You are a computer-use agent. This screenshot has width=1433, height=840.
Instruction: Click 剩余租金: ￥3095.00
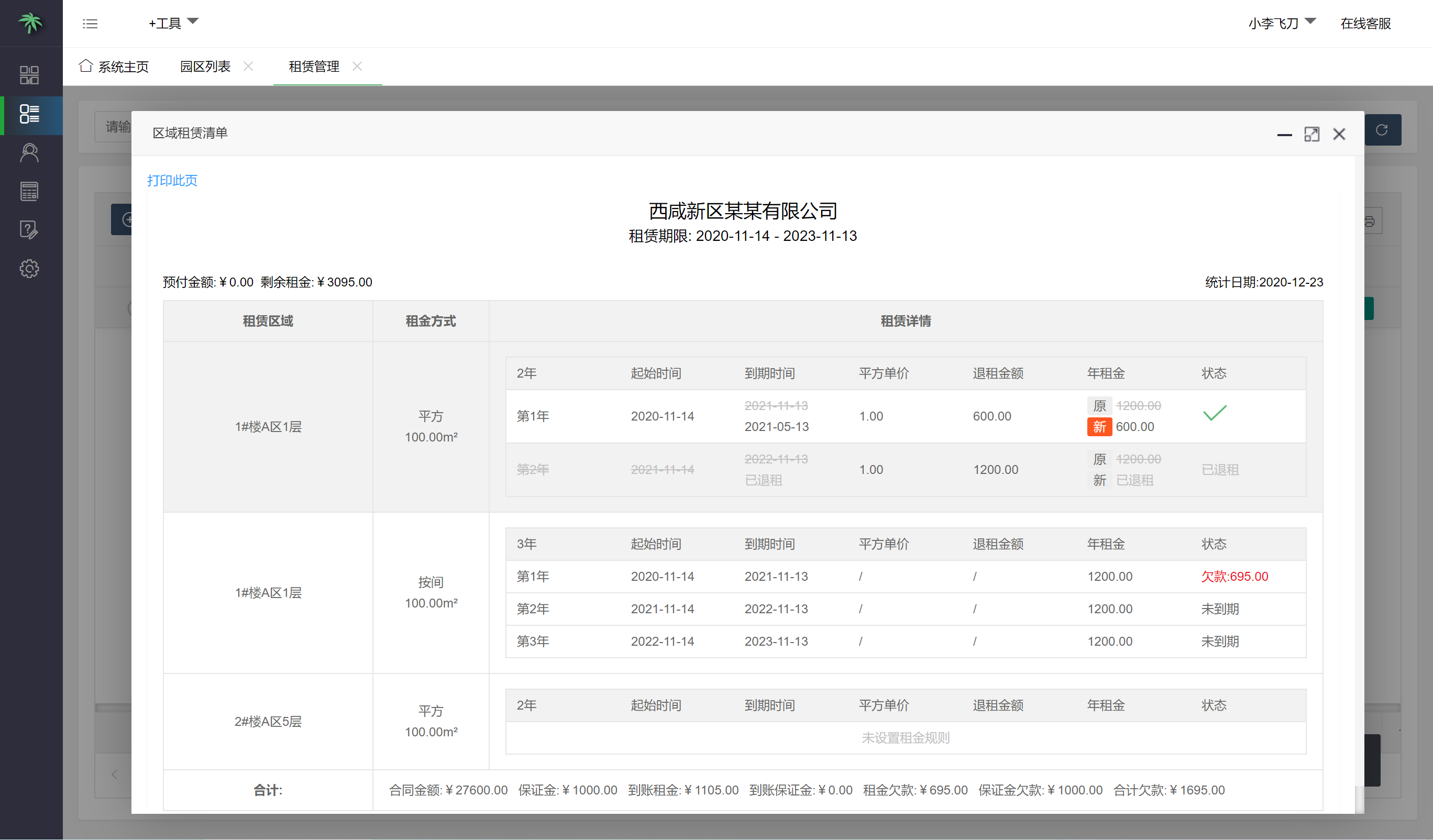pos(316,282)
